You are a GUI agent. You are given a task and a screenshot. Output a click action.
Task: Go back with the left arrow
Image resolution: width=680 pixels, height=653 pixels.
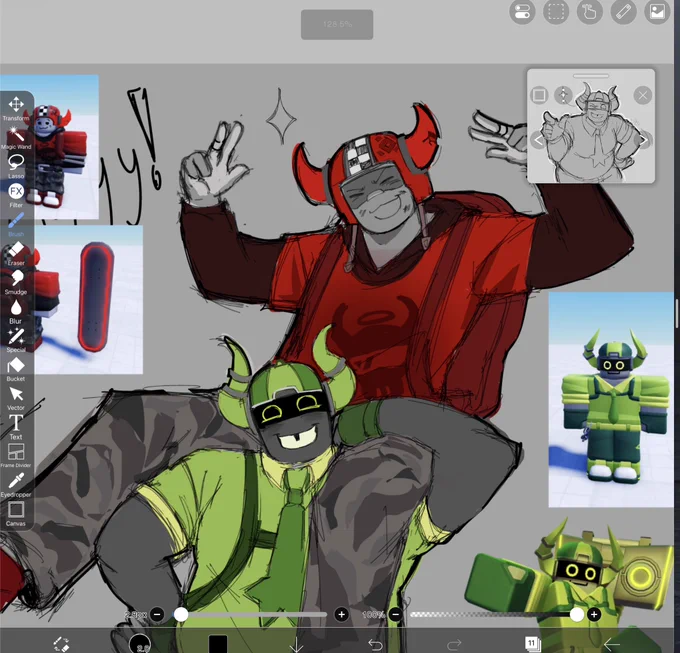click(x=611, y=644)
